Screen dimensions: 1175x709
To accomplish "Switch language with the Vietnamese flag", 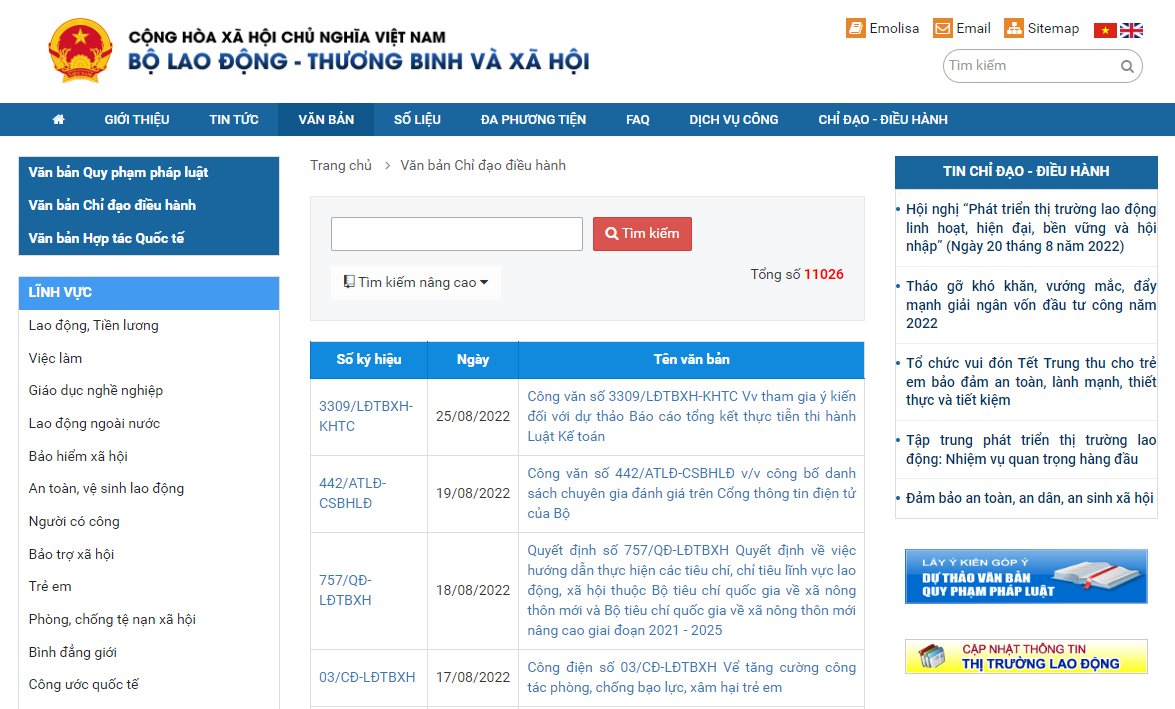I will (x=1105, y=30).
